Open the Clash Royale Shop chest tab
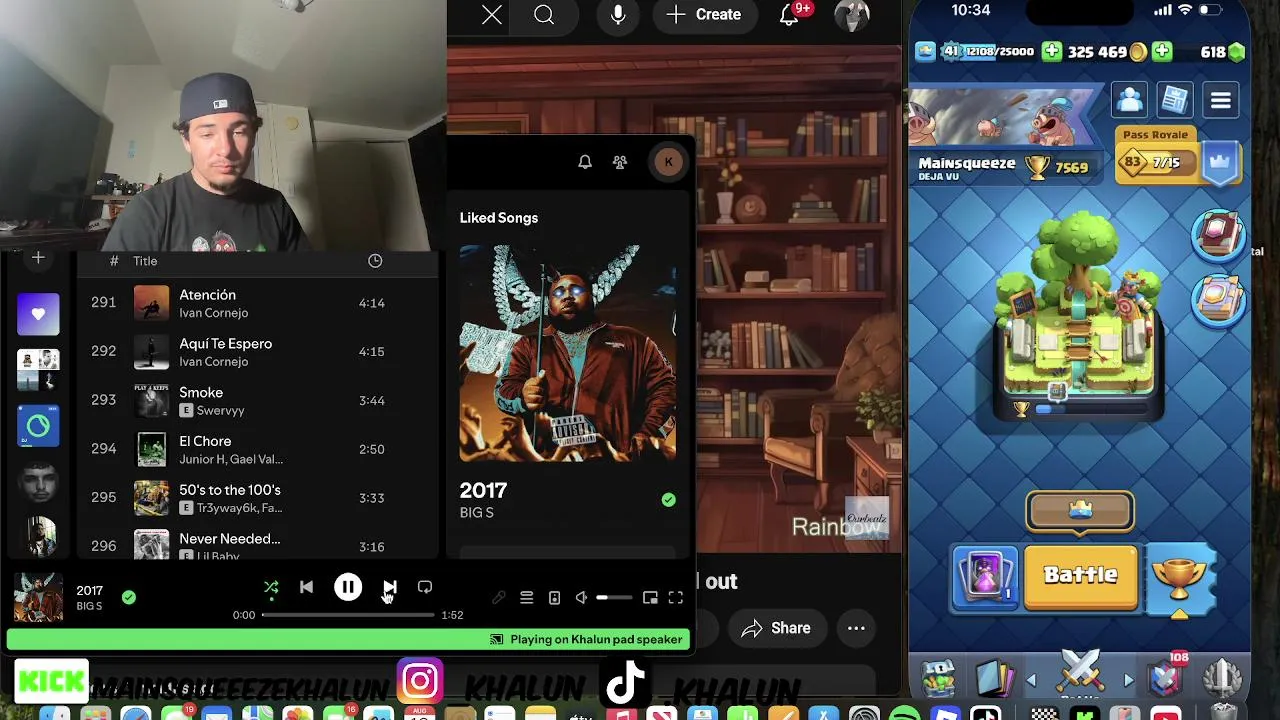Image resolution: width=1280 pixels, height=720 pixels. (938, 680)
